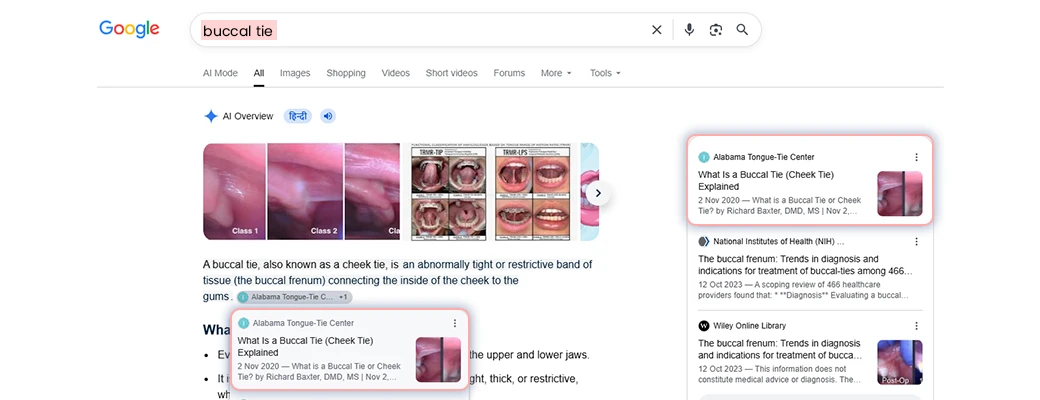Image resolution: width=1040 pixels, height=400 pixels.
Task: Switch to the Videos tab
Action: 395,73
